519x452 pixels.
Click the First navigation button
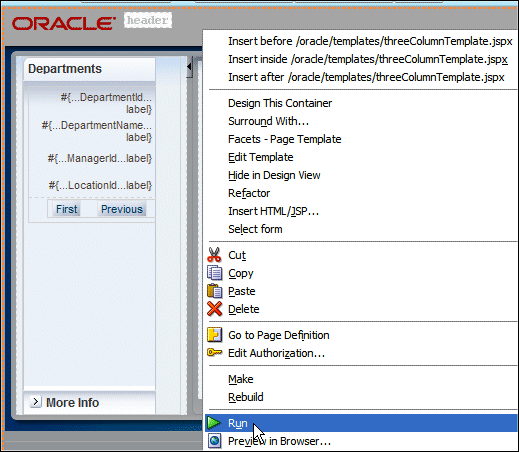pyautogui.click(x=67, y=209)
